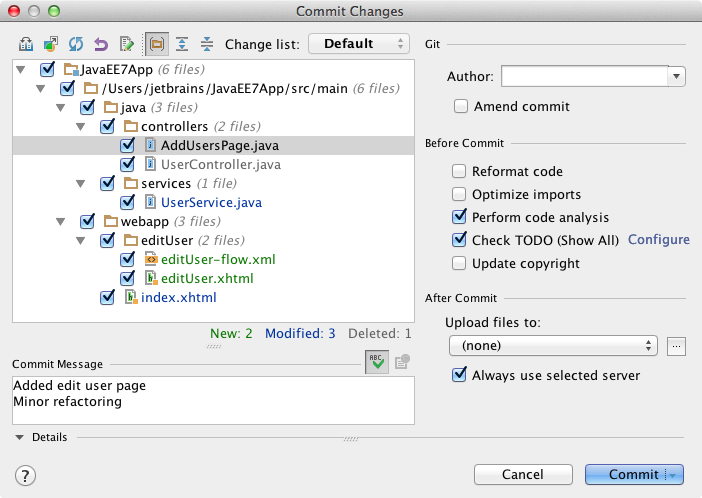The width and height of the screenshot is (702, 498).
Task: Open the Upload files to dropdown
Action: pos(553,346)
